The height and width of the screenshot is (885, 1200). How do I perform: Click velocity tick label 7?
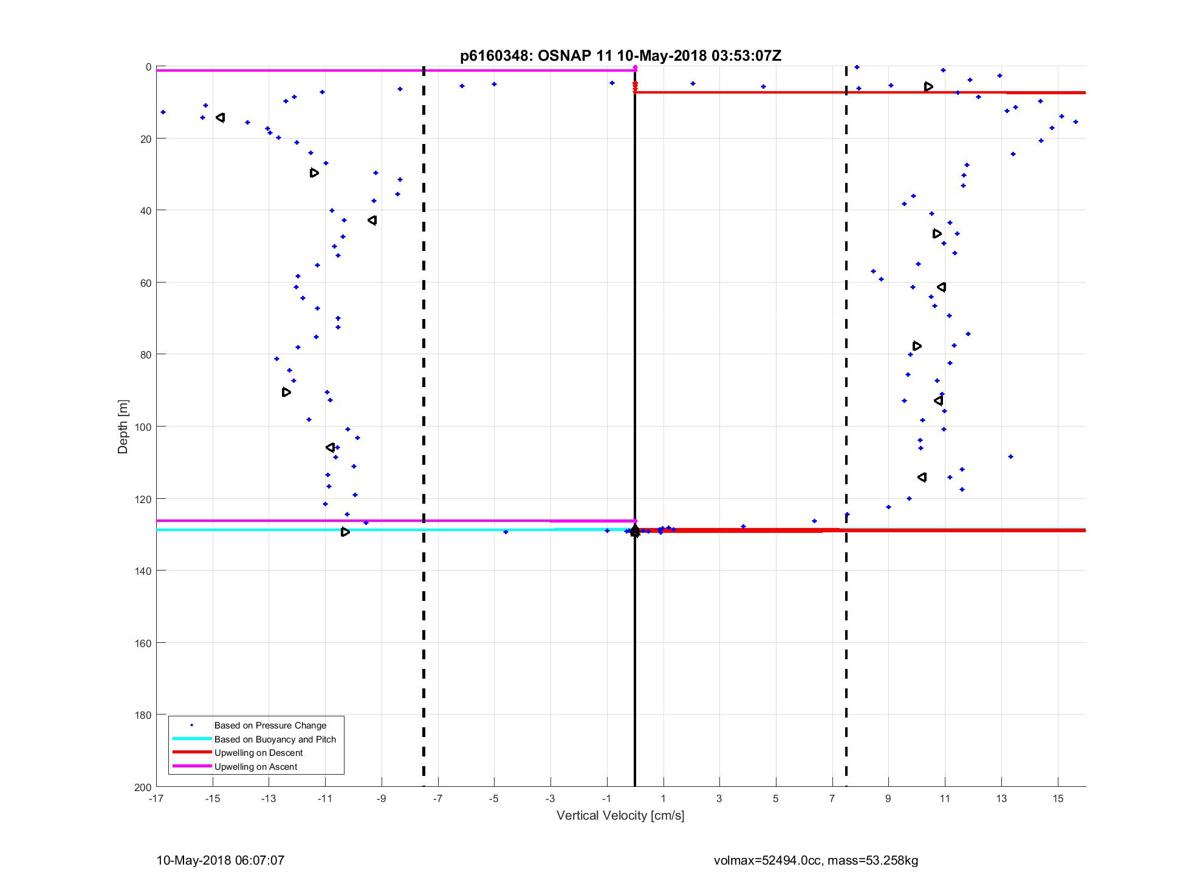point(832,800)
